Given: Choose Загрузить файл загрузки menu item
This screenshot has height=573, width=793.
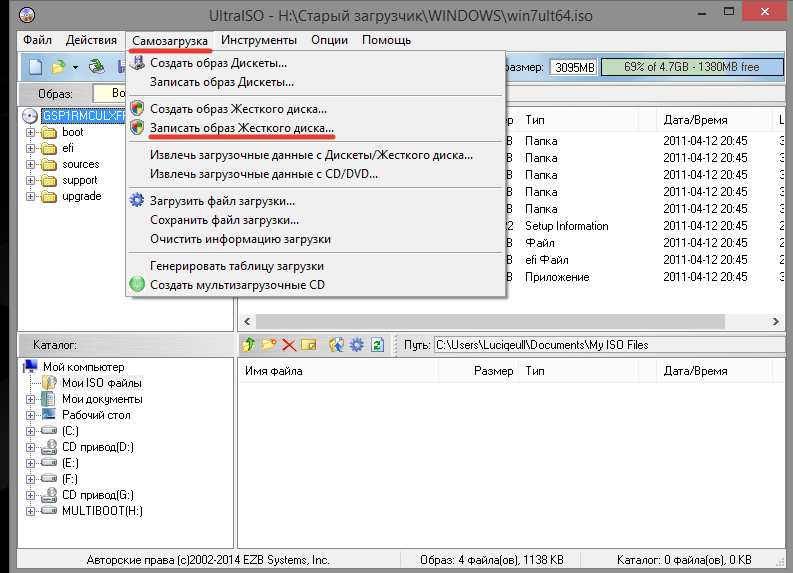Looking at the screenshot, I should coord(222,200).
